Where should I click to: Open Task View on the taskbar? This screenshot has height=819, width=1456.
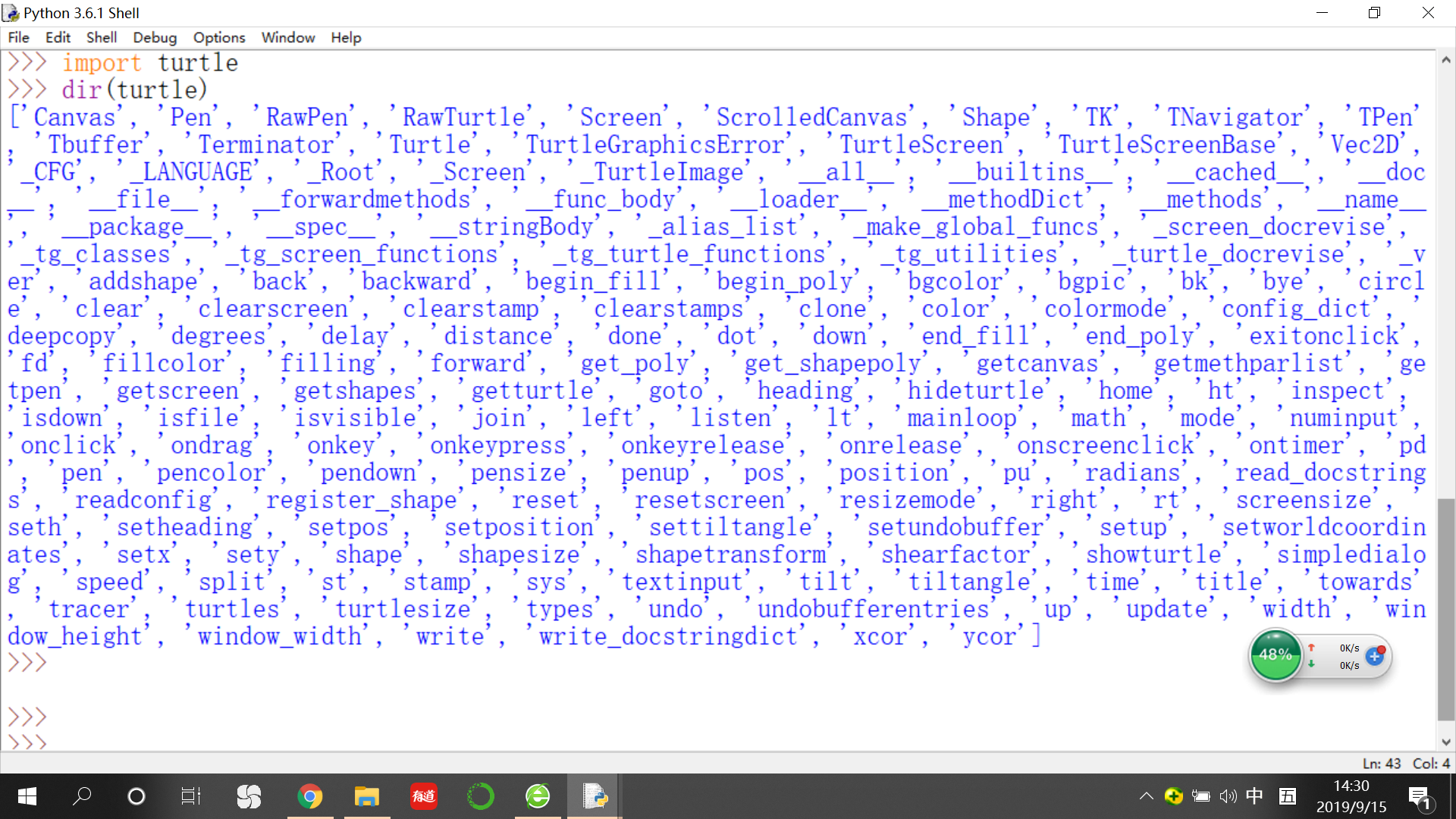(190, 796)
